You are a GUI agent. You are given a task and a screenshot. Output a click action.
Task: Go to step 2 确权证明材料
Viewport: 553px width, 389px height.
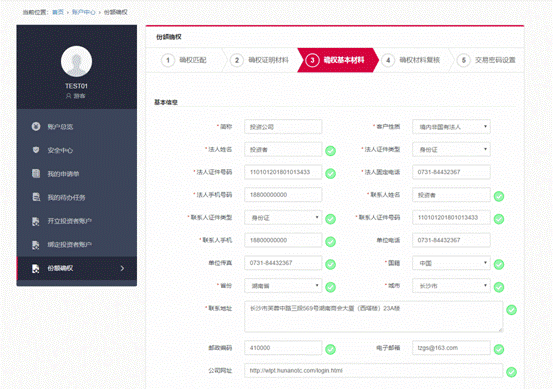point(260,60)
